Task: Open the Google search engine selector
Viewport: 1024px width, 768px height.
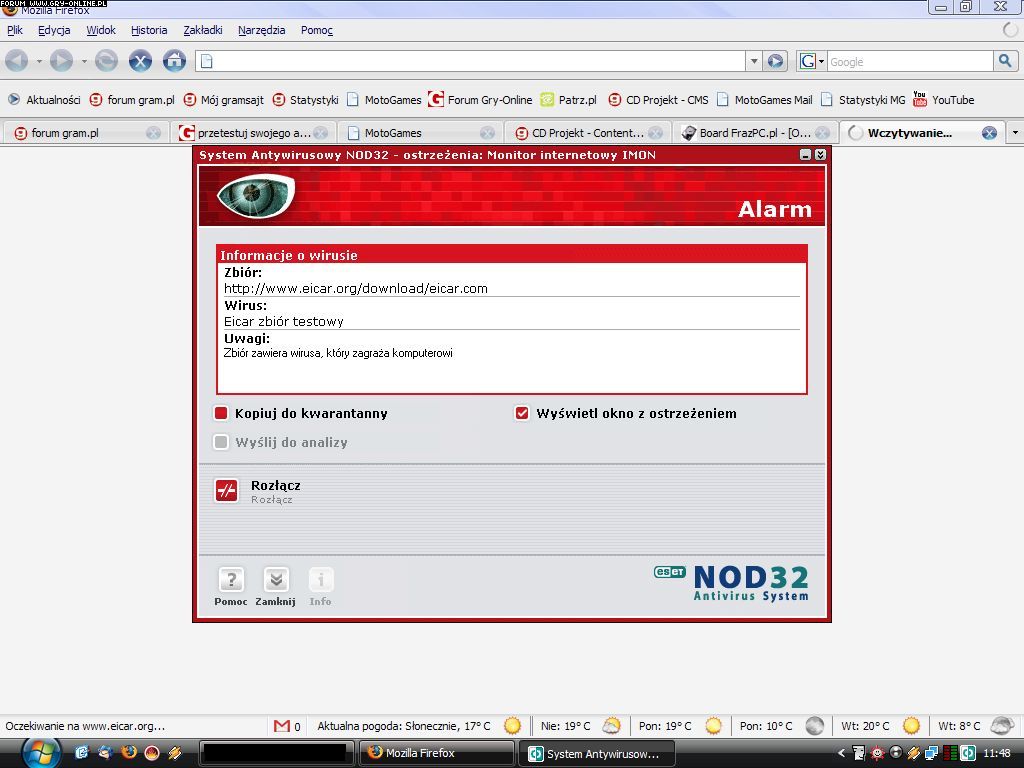Action: click(x=812, y=61)
